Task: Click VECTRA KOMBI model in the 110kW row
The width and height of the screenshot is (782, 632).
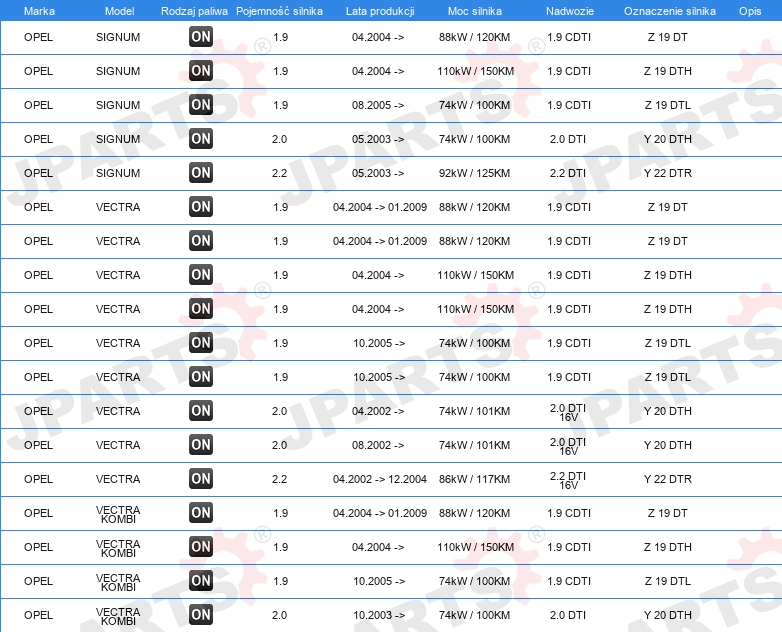Action: pyautogui.click(x=118, y=549)
